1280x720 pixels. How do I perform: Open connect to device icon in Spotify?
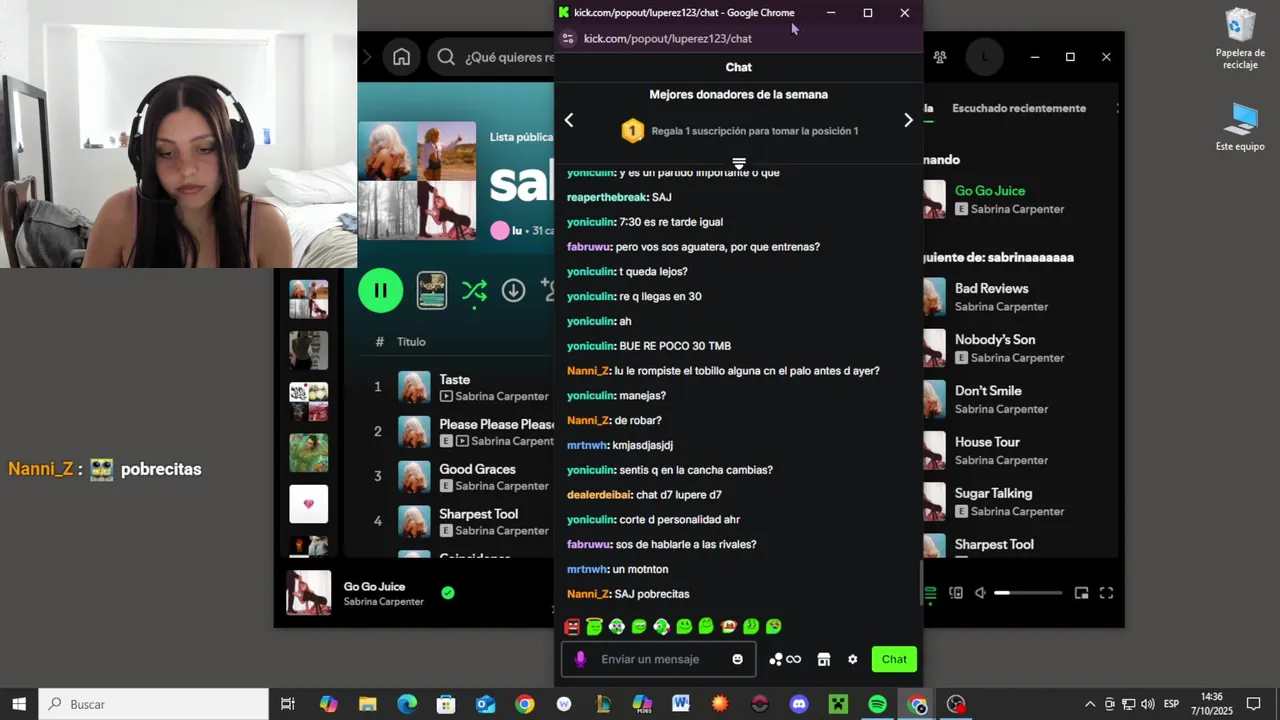956,593
